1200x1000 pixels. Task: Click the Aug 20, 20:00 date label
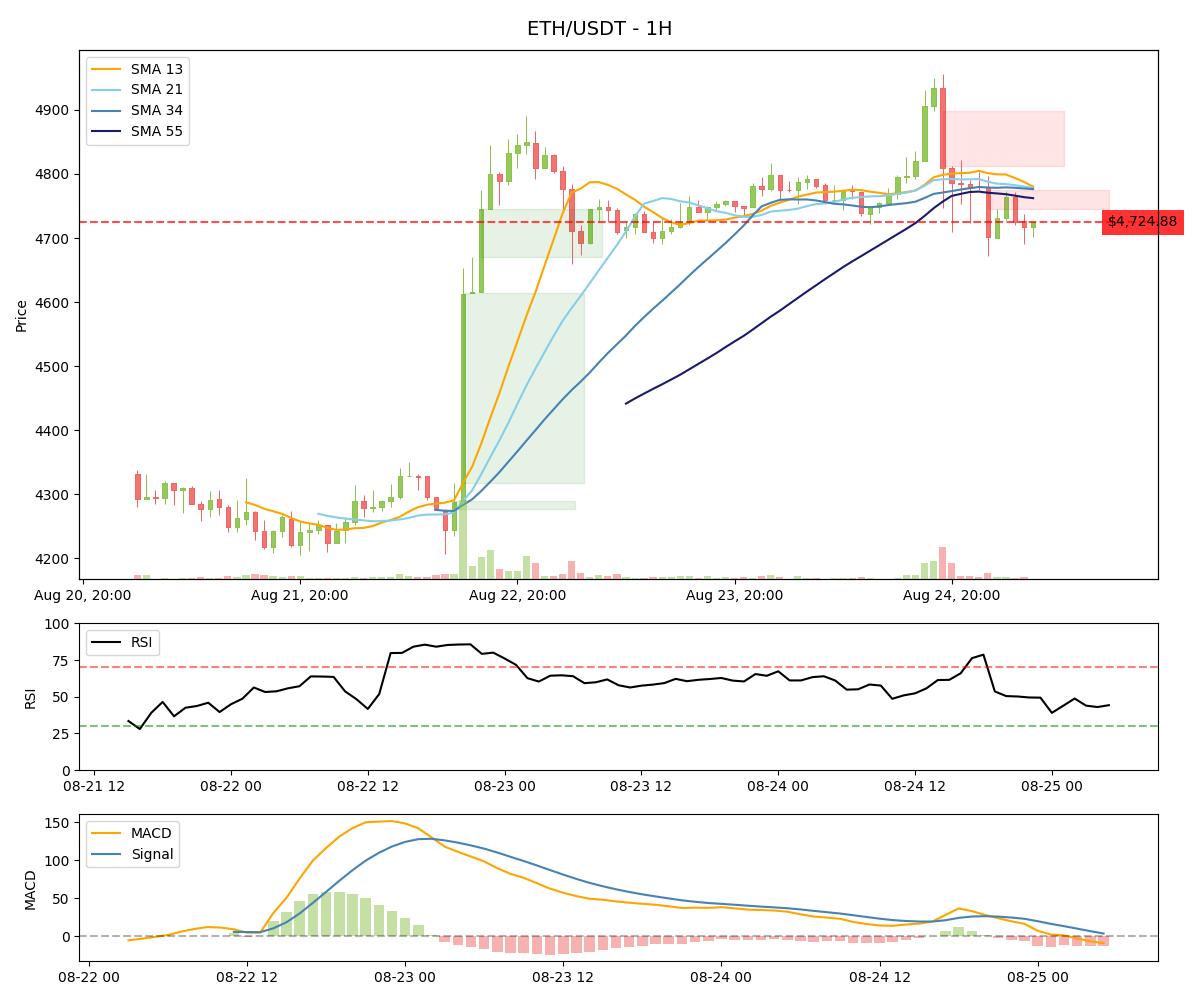(82, 595)
